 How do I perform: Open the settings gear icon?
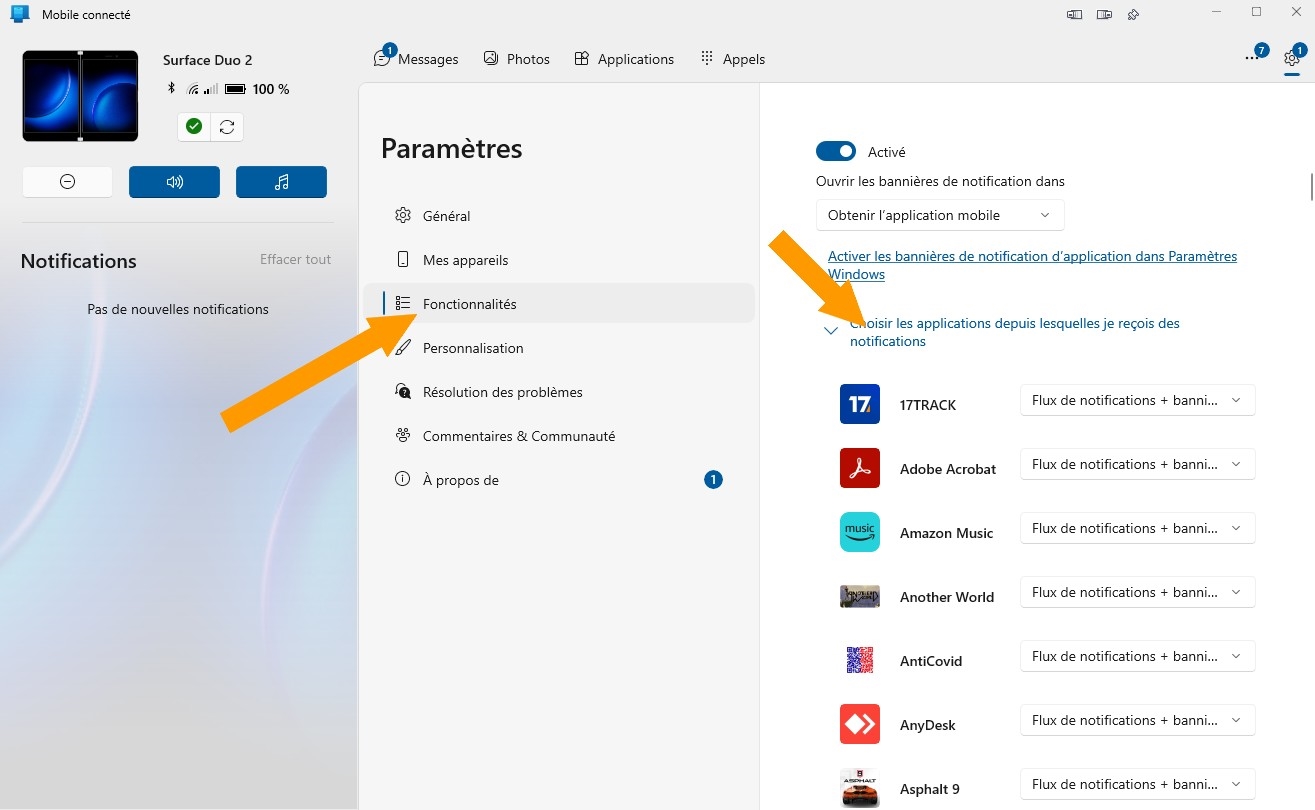[x=1291, y=59]
